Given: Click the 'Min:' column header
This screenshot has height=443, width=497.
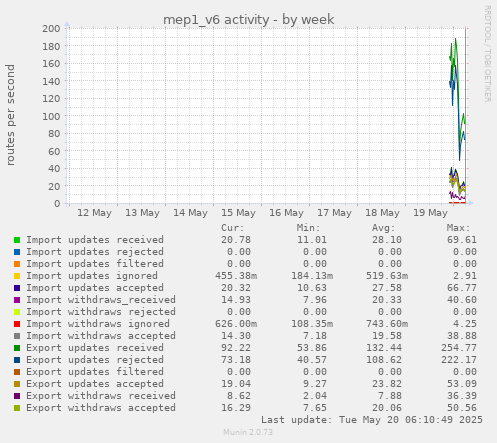Looking at the screenshot, I should pyautogui.click(x=308, y=228).
